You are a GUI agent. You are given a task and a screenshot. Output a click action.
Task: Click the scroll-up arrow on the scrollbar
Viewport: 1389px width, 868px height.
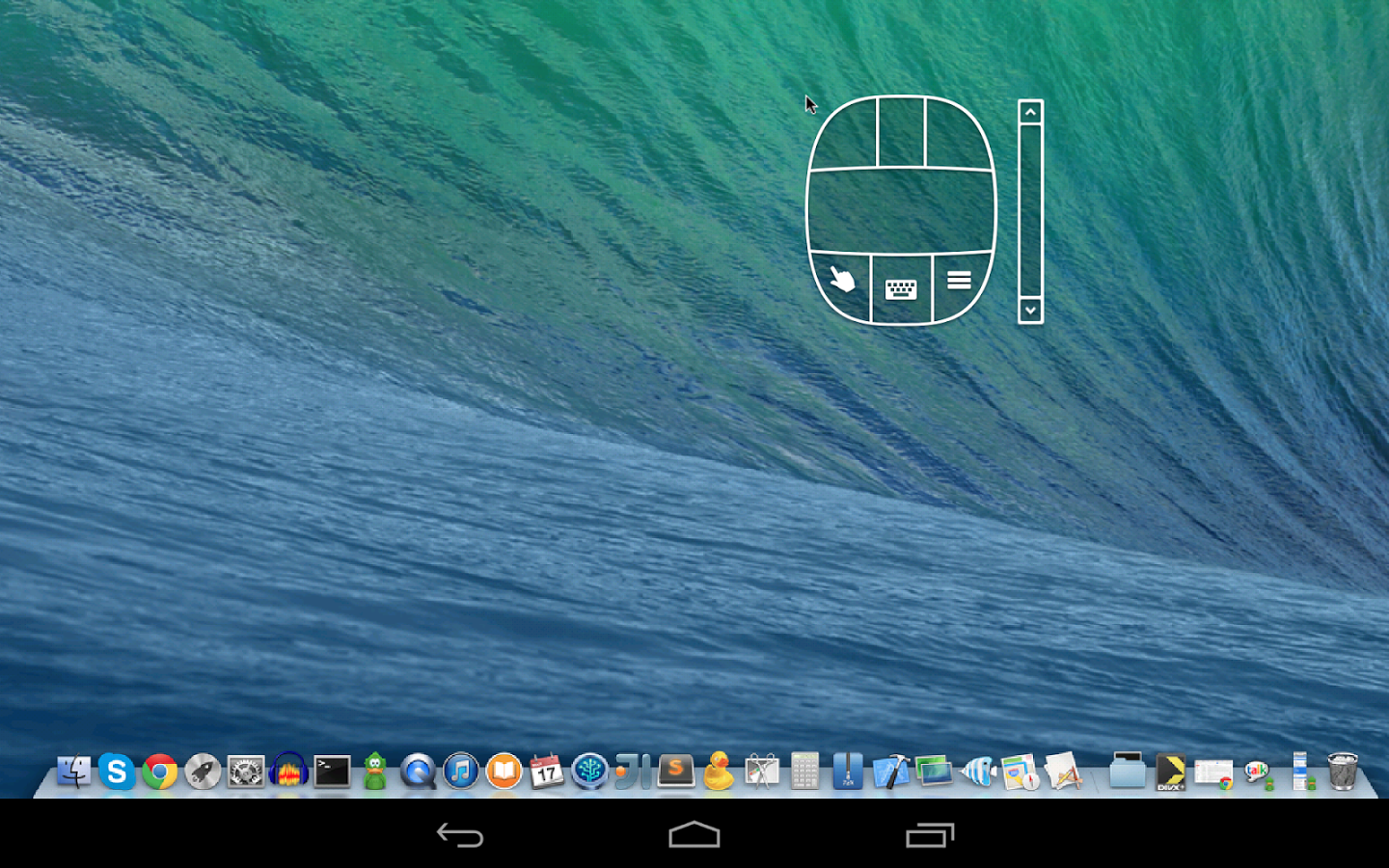coord(1029,113)
